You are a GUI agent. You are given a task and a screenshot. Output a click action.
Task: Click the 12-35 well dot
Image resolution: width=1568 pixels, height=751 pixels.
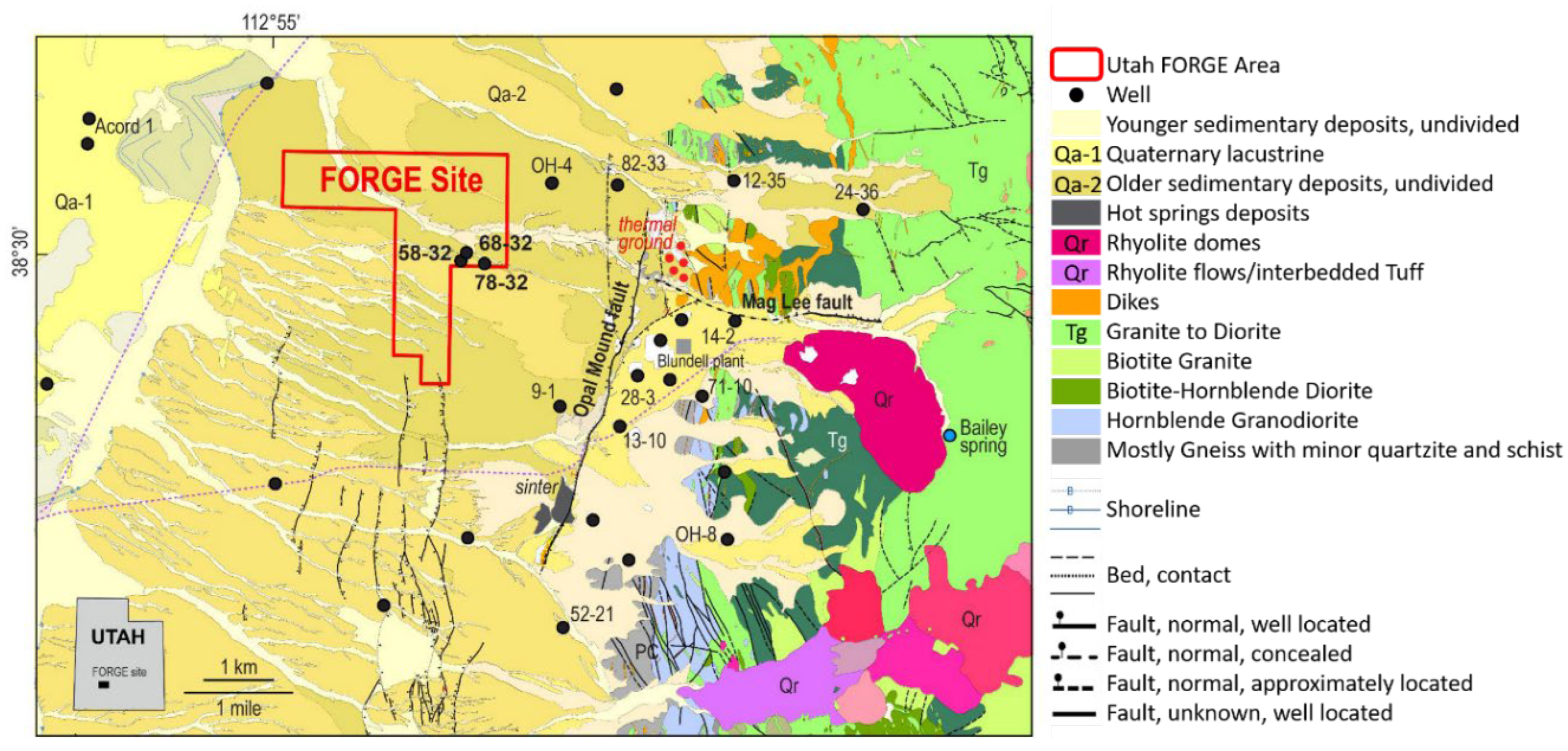[x=733, y=181]
